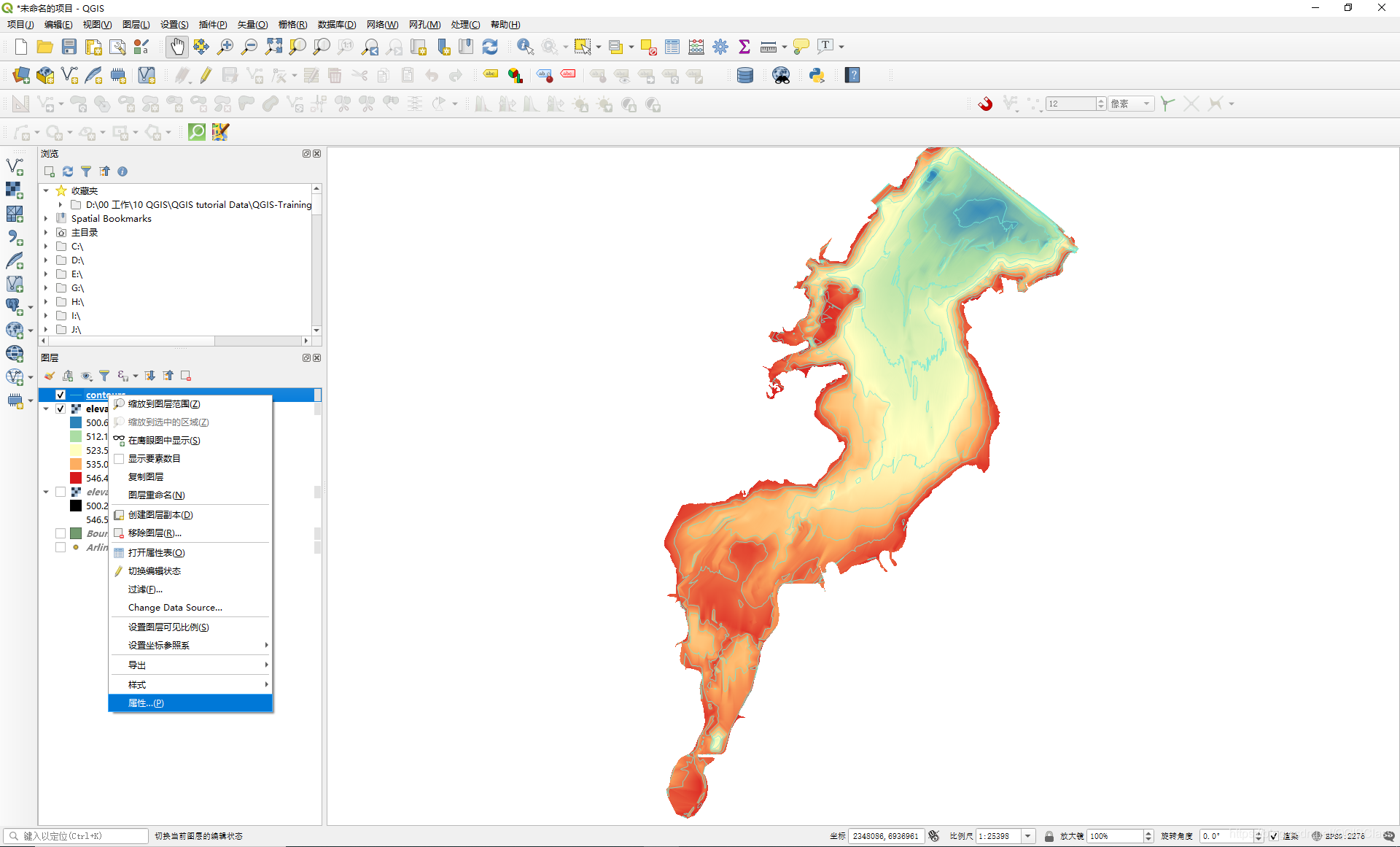
Task: Toggle visibility of the contours layer
Action: [x=61, y=395]
